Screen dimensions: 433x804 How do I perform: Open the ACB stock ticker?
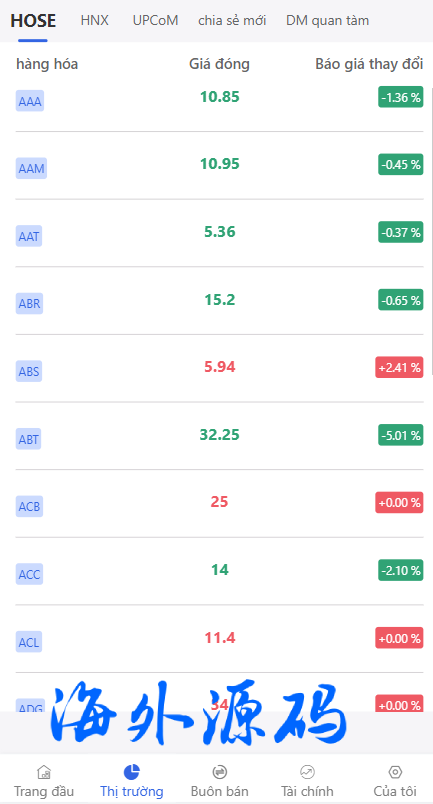pos(29,507)
